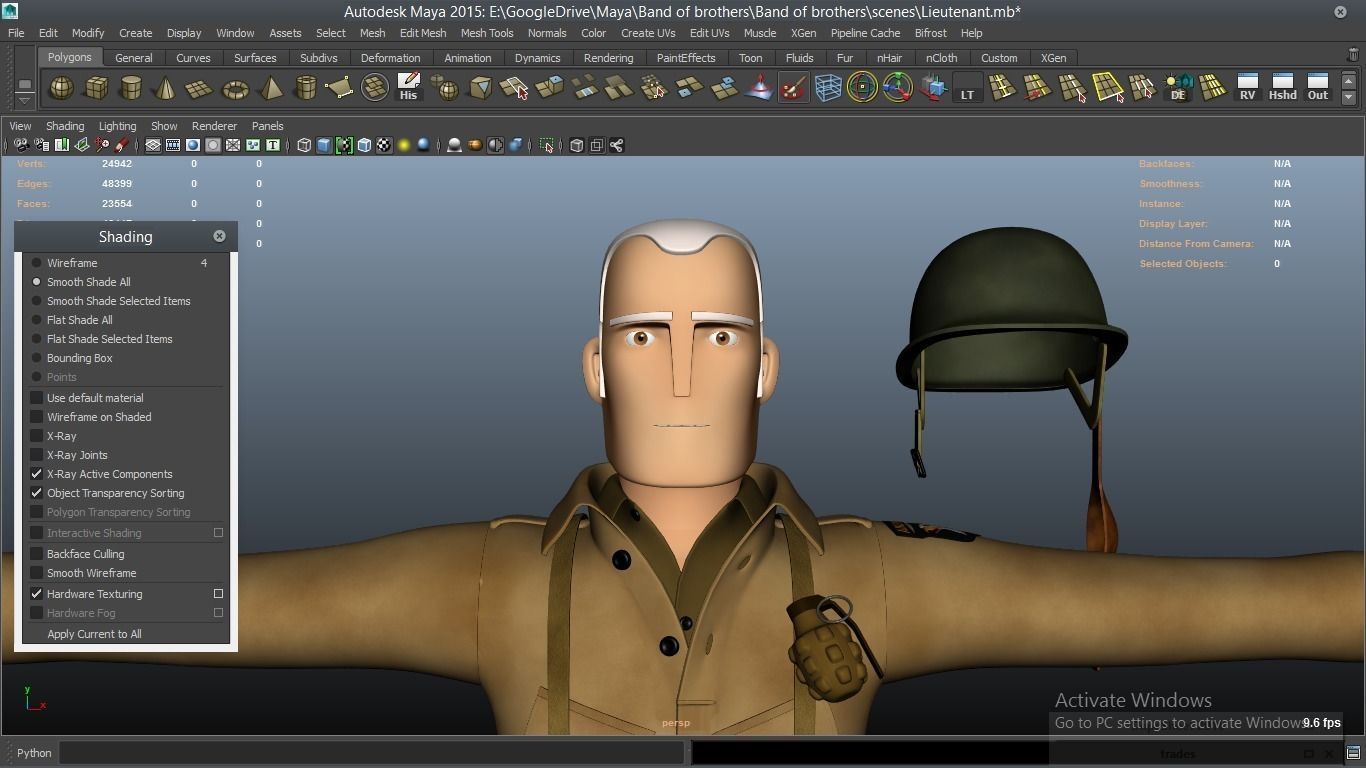Click the script editor icon bottom right
The height and width of the screenshot is (768, 1366).
(1353, 753)
